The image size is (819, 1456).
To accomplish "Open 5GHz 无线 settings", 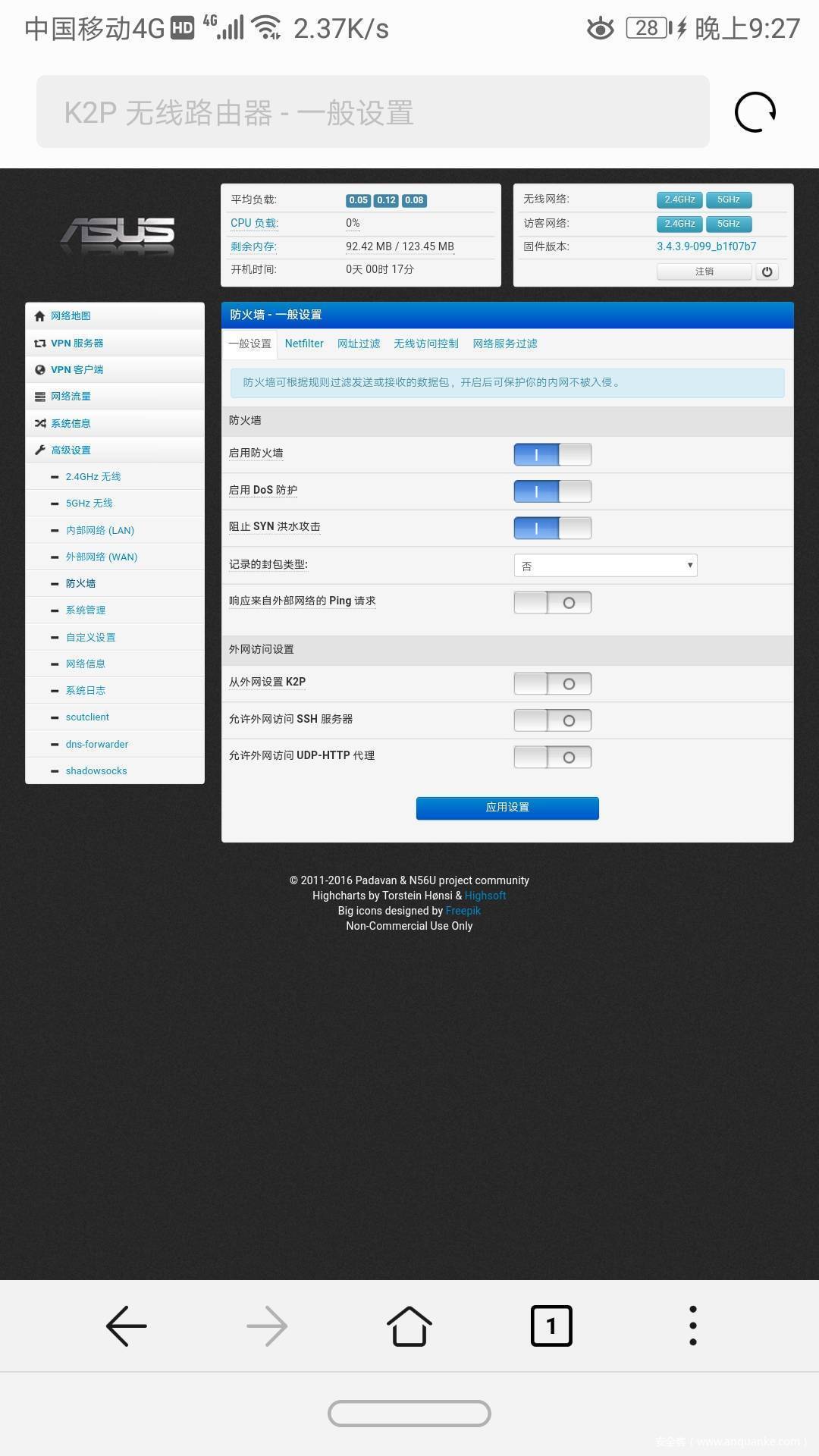I will coord(115,503).
